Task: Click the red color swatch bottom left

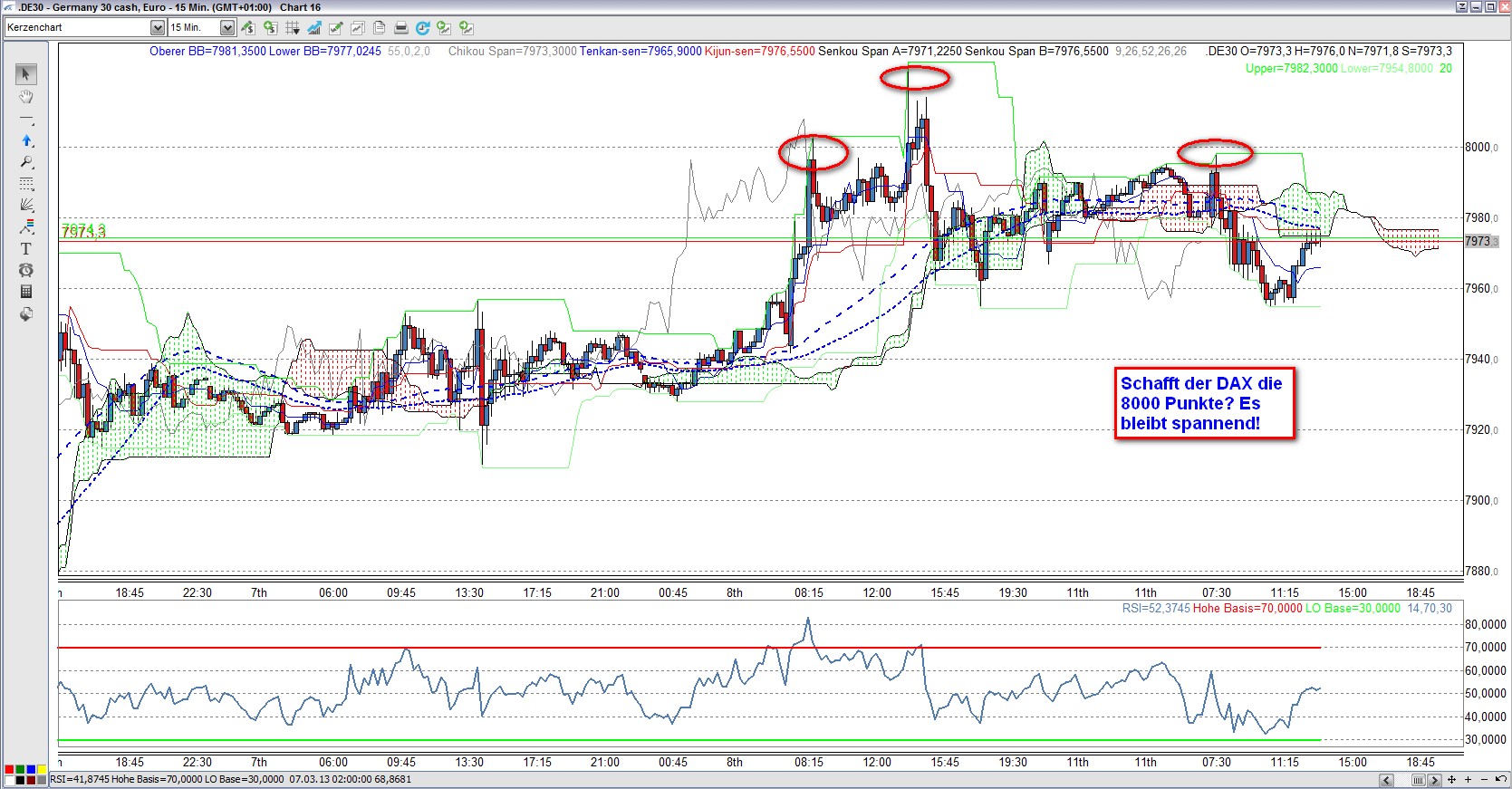Action: 9,770
